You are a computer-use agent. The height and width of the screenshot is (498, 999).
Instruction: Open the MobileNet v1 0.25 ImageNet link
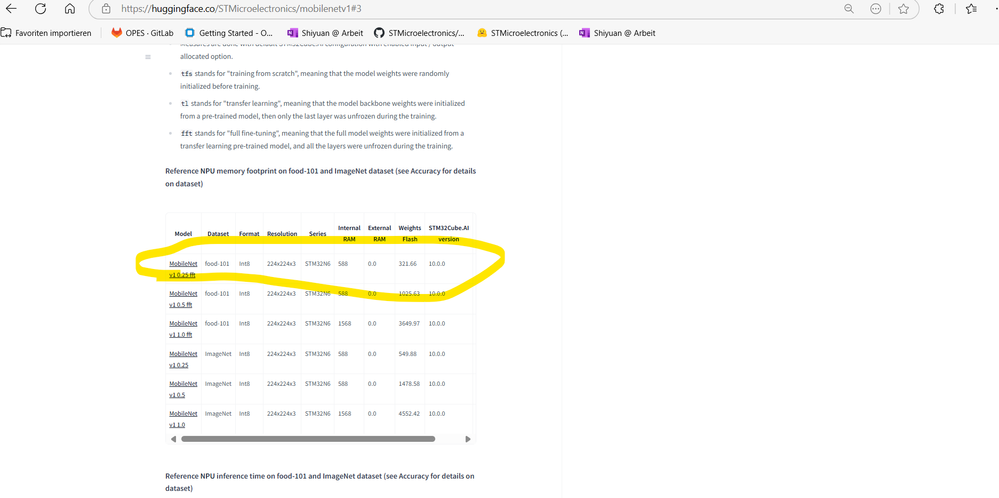click(x=183, y=359)
